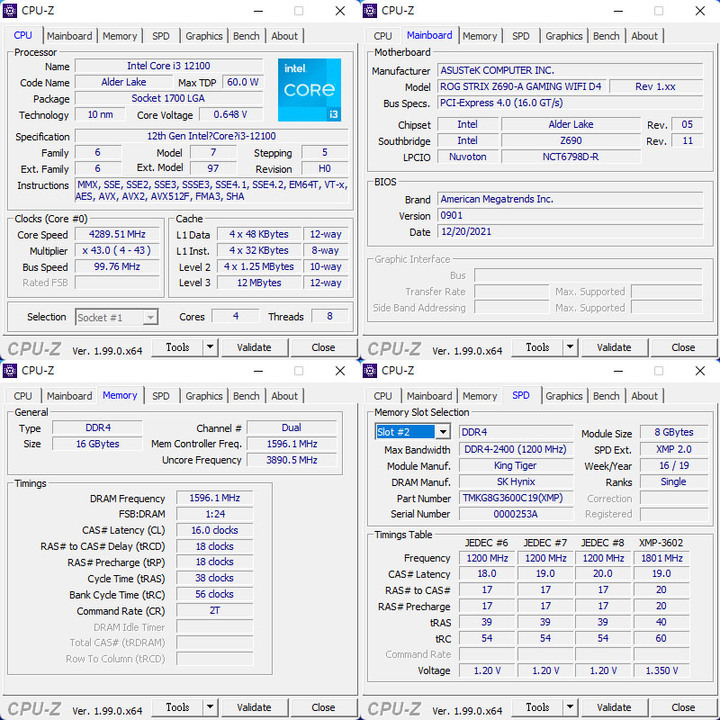Click Validate button in the CPU window
Screen dimensions: 720x720
point(254,348)
